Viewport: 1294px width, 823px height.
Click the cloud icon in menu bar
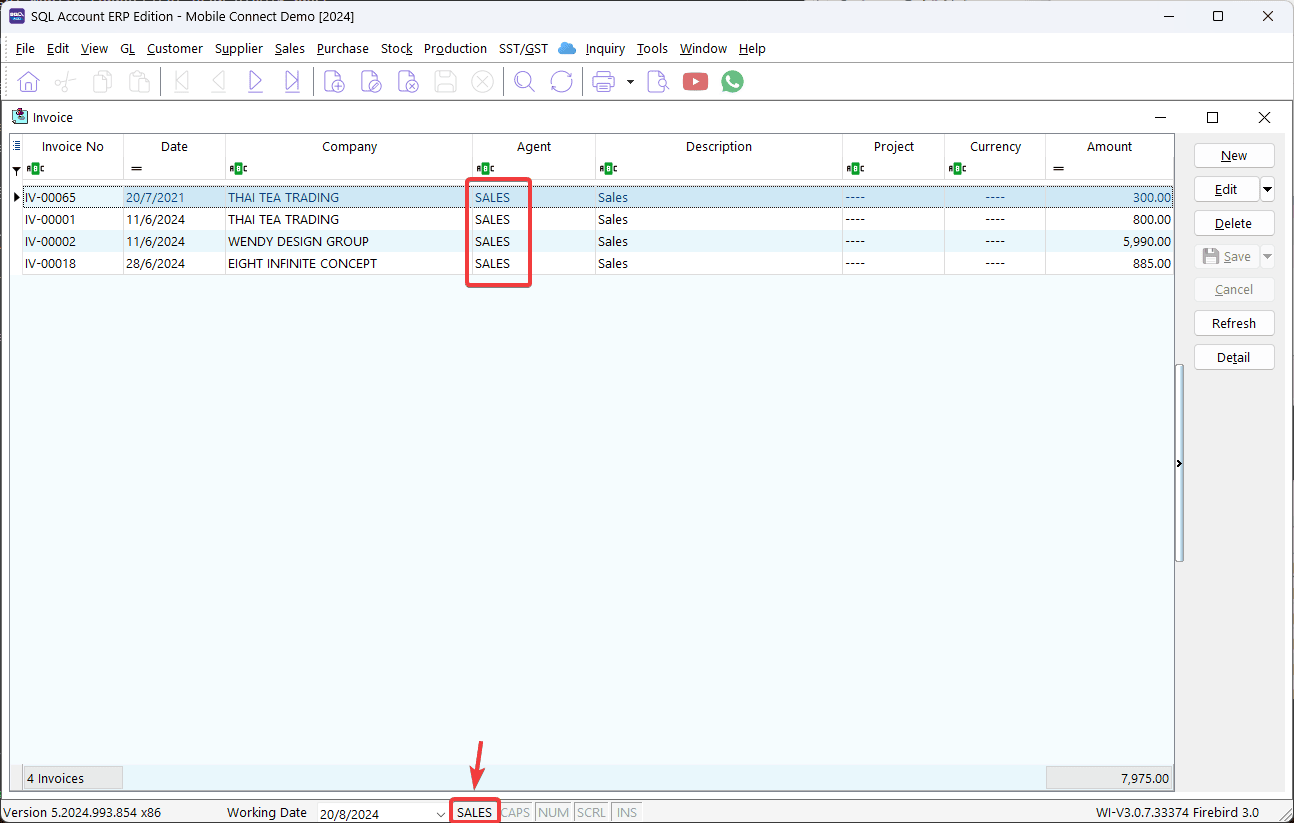tap(567, 48)
